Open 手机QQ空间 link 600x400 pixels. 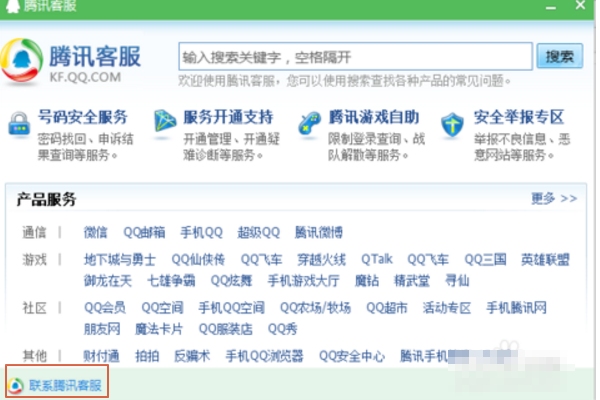[232, 308]
